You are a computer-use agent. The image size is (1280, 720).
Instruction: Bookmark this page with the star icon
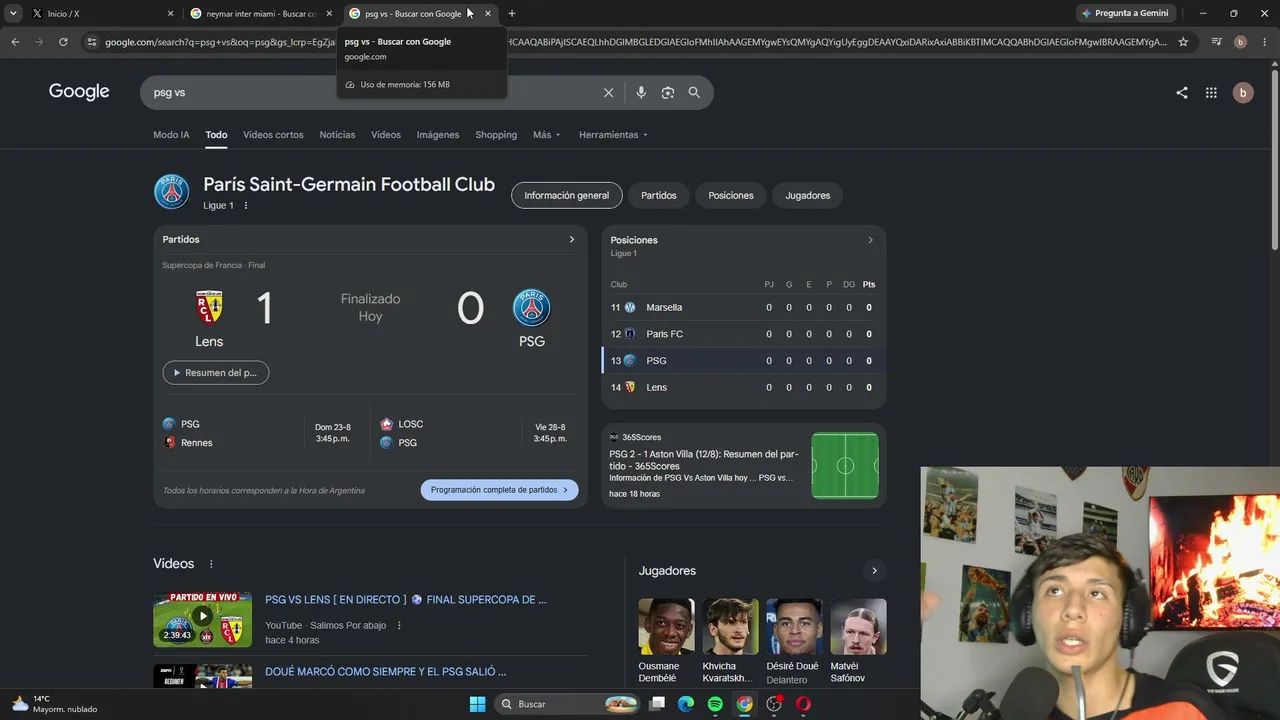1183,42
